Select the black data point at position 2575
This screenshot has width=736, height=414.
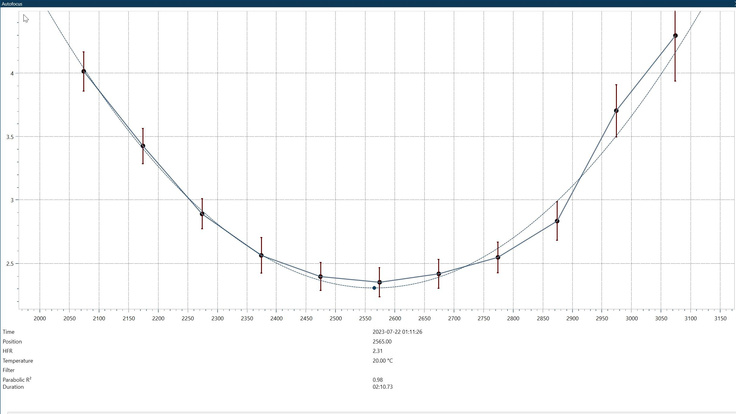click(x=380, y=283)
